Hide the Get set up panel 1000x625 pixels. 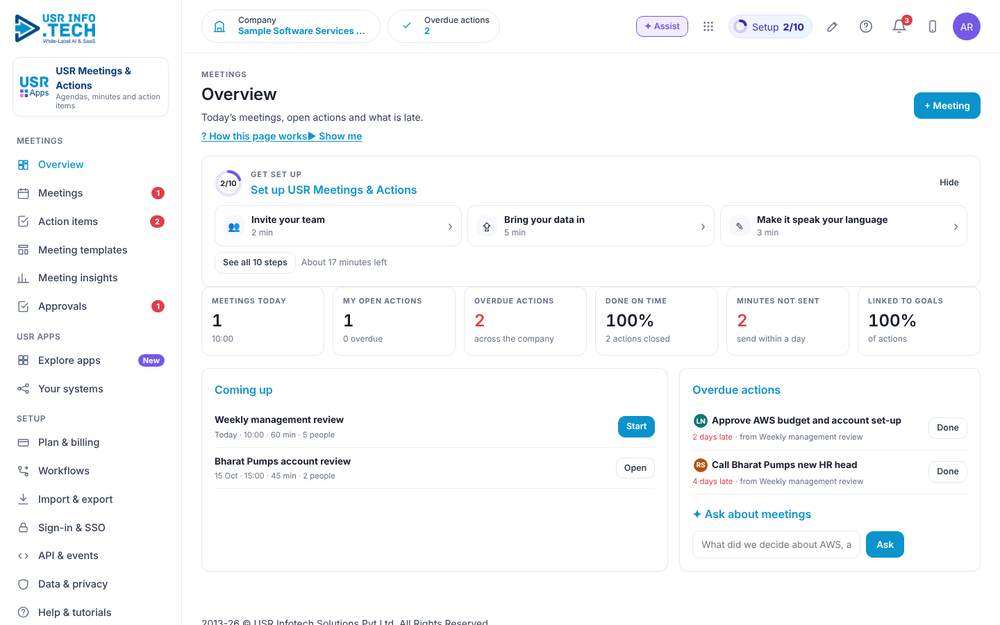[948, 182]
